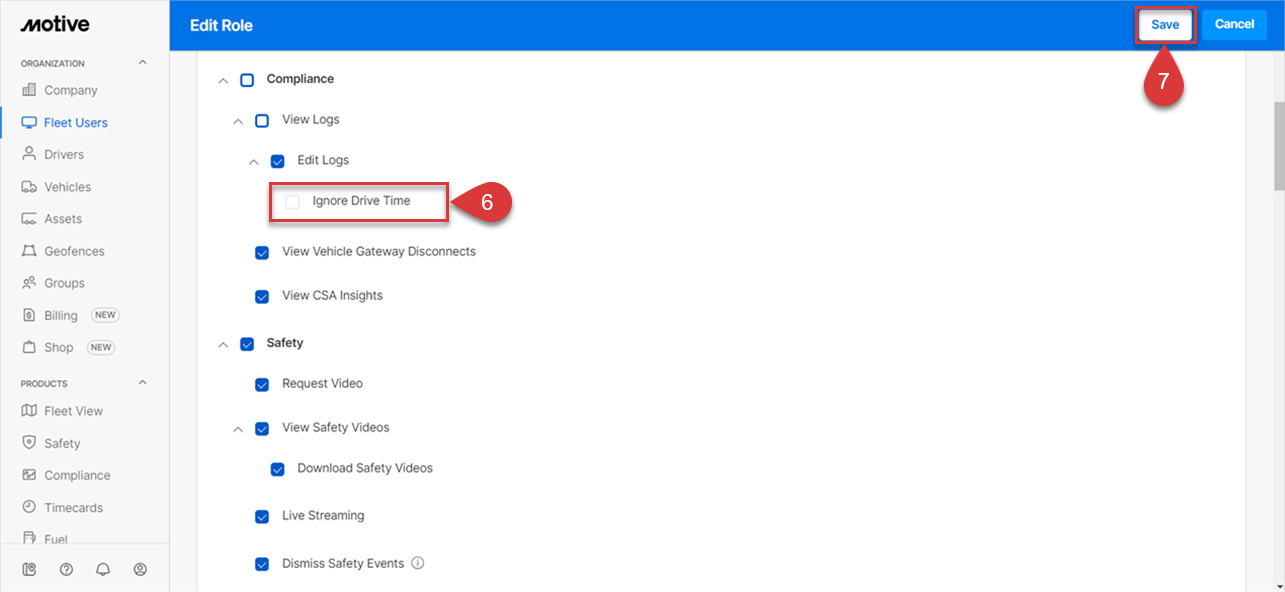Viewport: 1285px width, 592px height.
Task: Click the Geofences icon in sidebar
Action: click(x=29, y=251)
